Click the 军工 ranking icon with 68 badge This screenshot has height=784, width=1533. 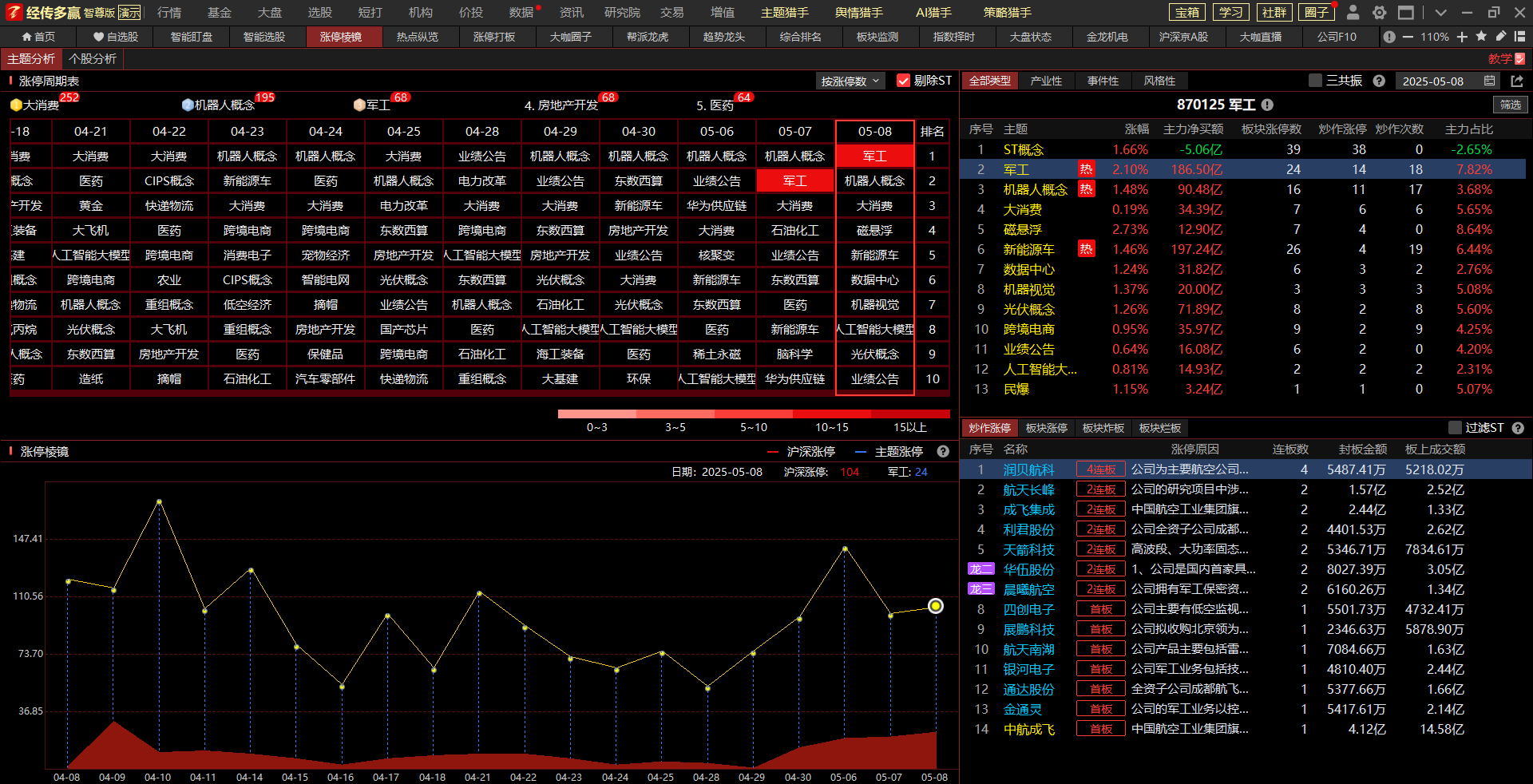pyautogui.click(x=359, y=105)
